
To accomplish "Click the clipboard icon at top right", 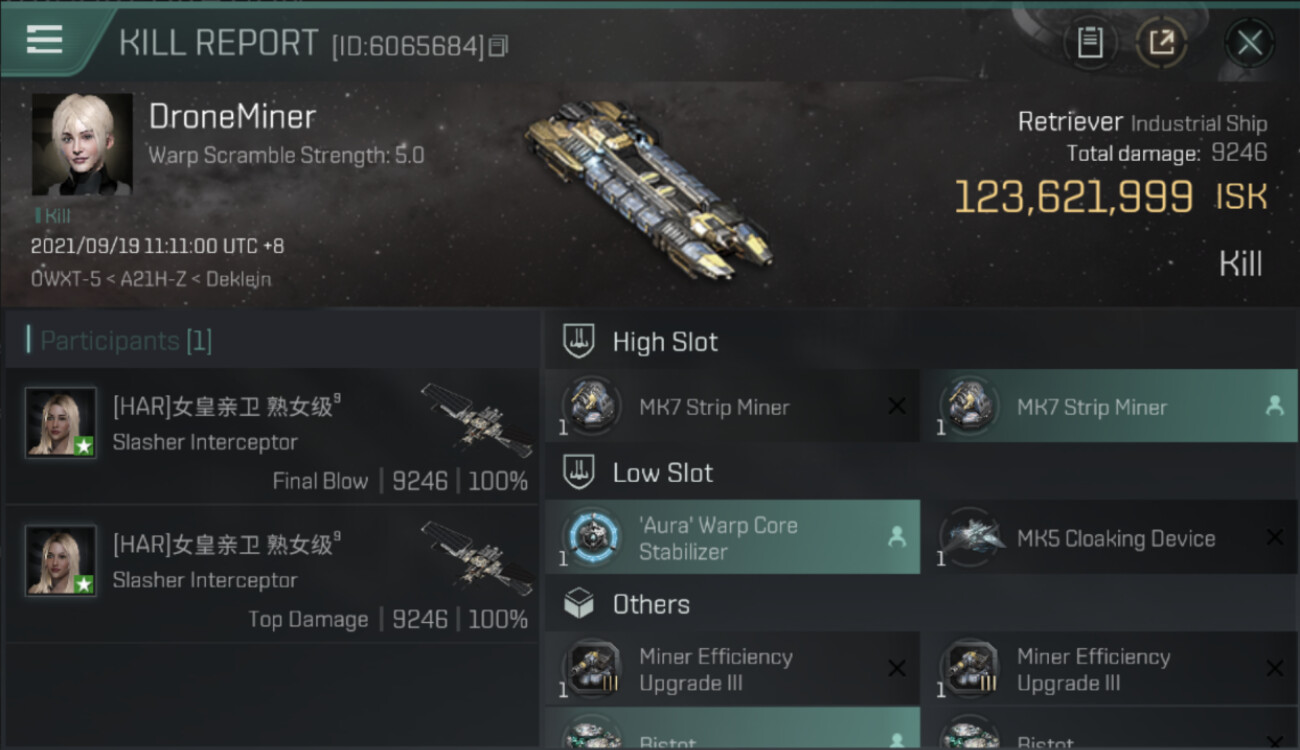I will pyautogui.click(x=1089, y=43).
